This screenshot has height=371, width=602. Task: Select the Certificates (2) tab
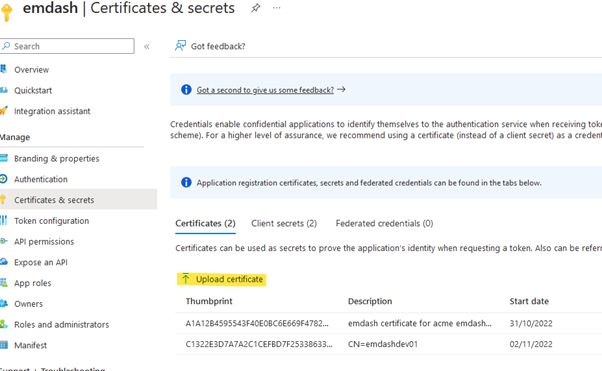pyautogui.click(x=205, y=224)
